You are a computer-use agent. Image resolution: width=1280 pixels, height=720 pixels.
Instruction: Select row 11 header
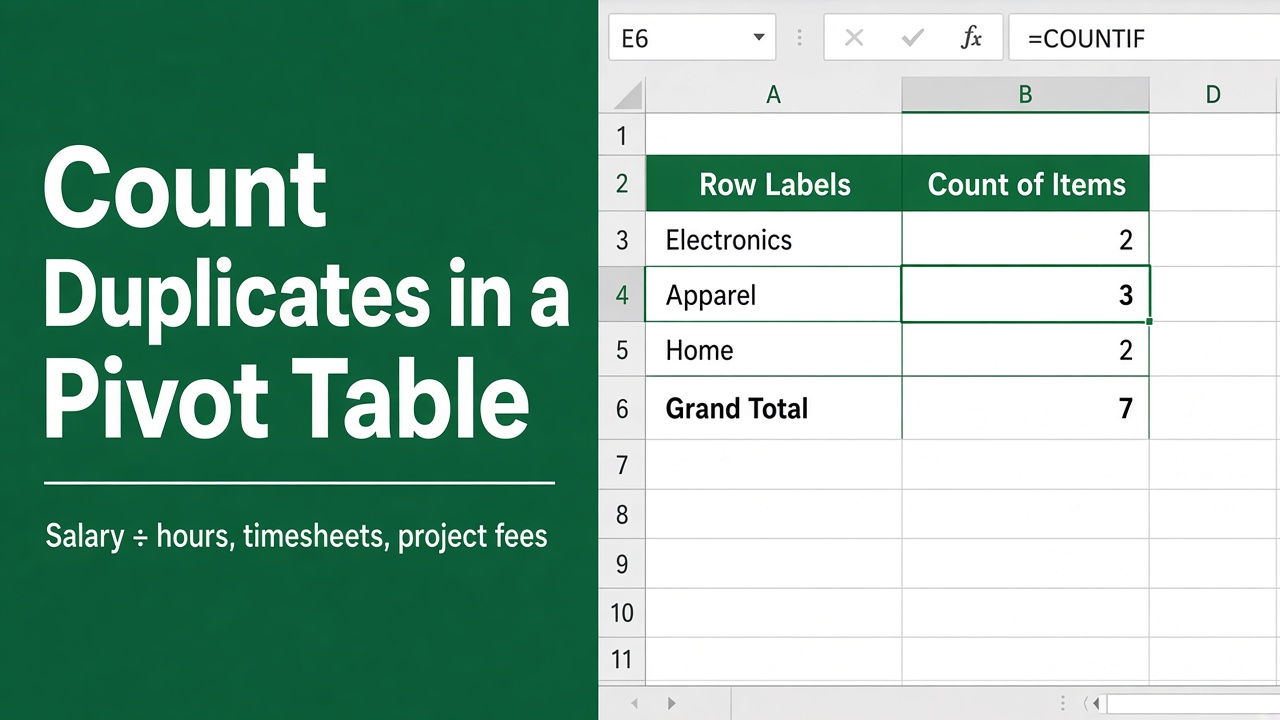[622, 660]
